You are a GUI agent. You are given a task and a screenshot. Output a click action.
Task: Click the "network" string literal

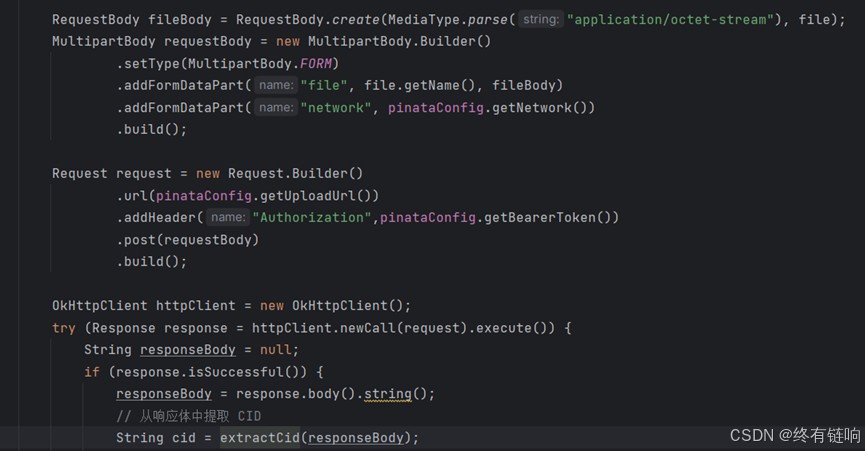point(336,107)
